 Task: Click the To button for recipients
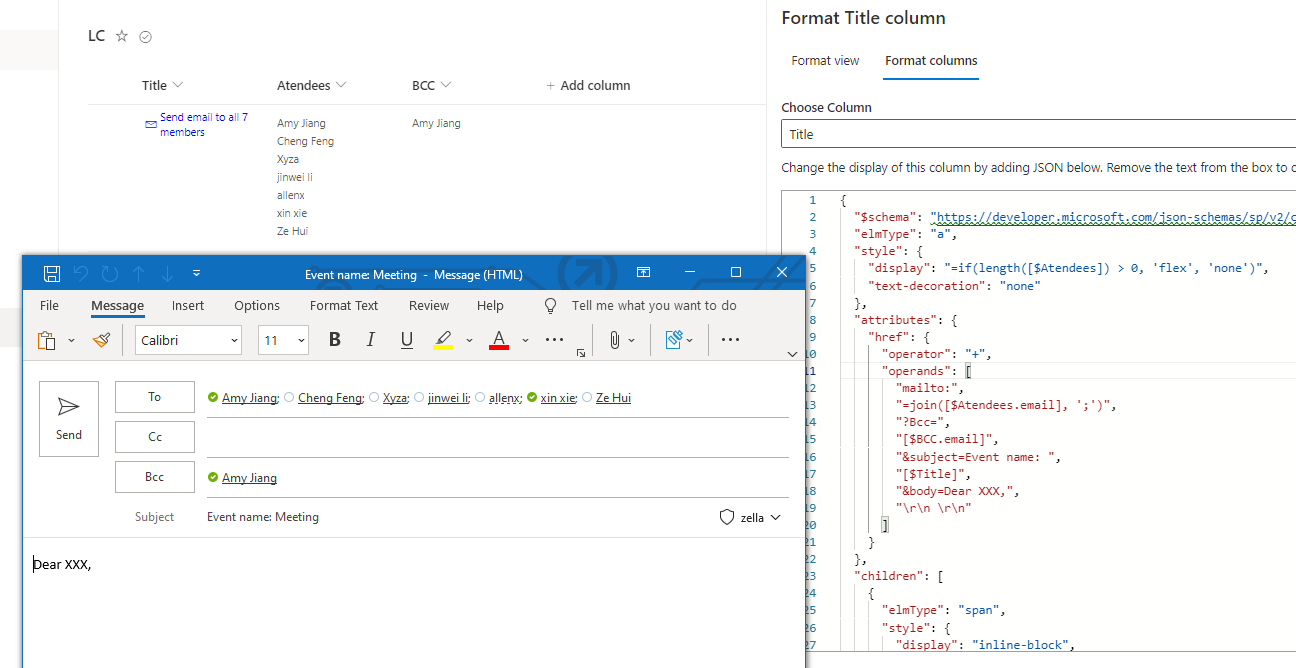click(154, 397)
